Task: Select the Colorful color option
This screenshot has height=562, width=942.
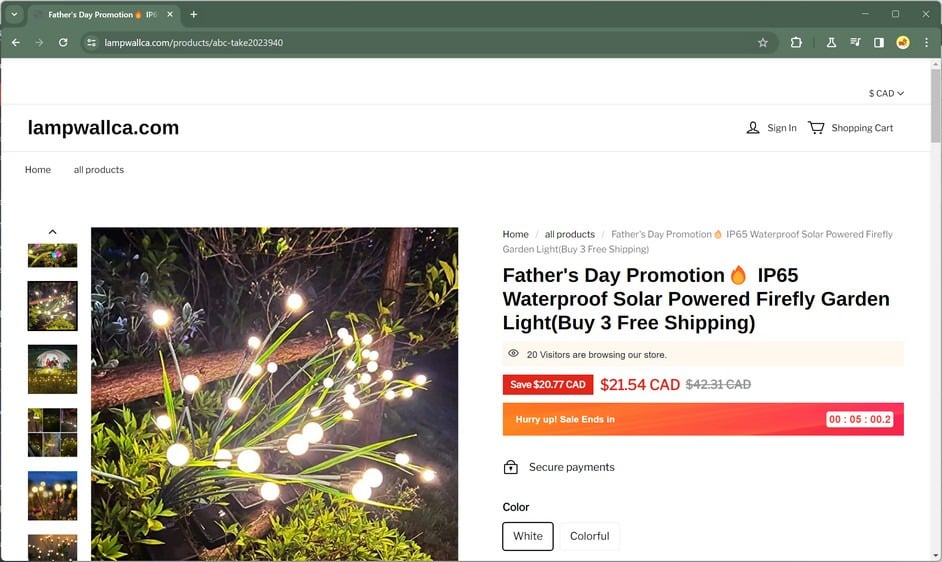Action: pos(589,536)
